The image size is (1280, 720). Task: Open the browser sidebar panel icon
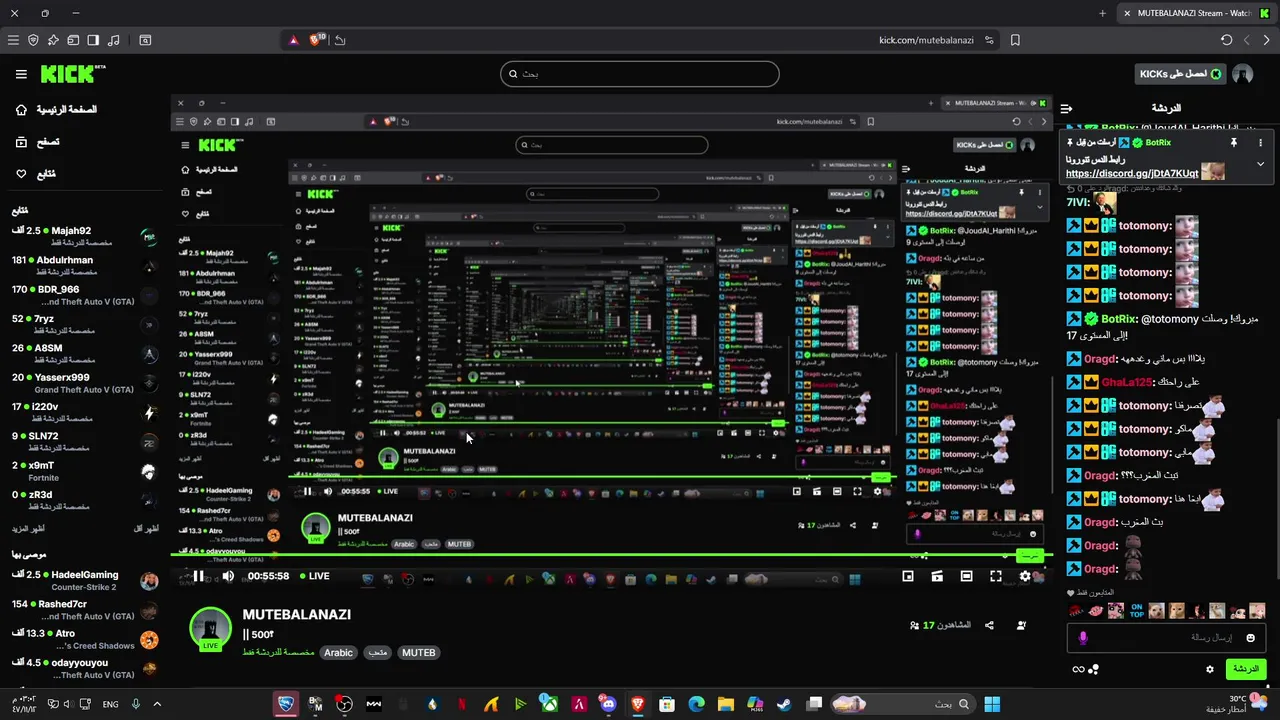click(x=93, y=40)
